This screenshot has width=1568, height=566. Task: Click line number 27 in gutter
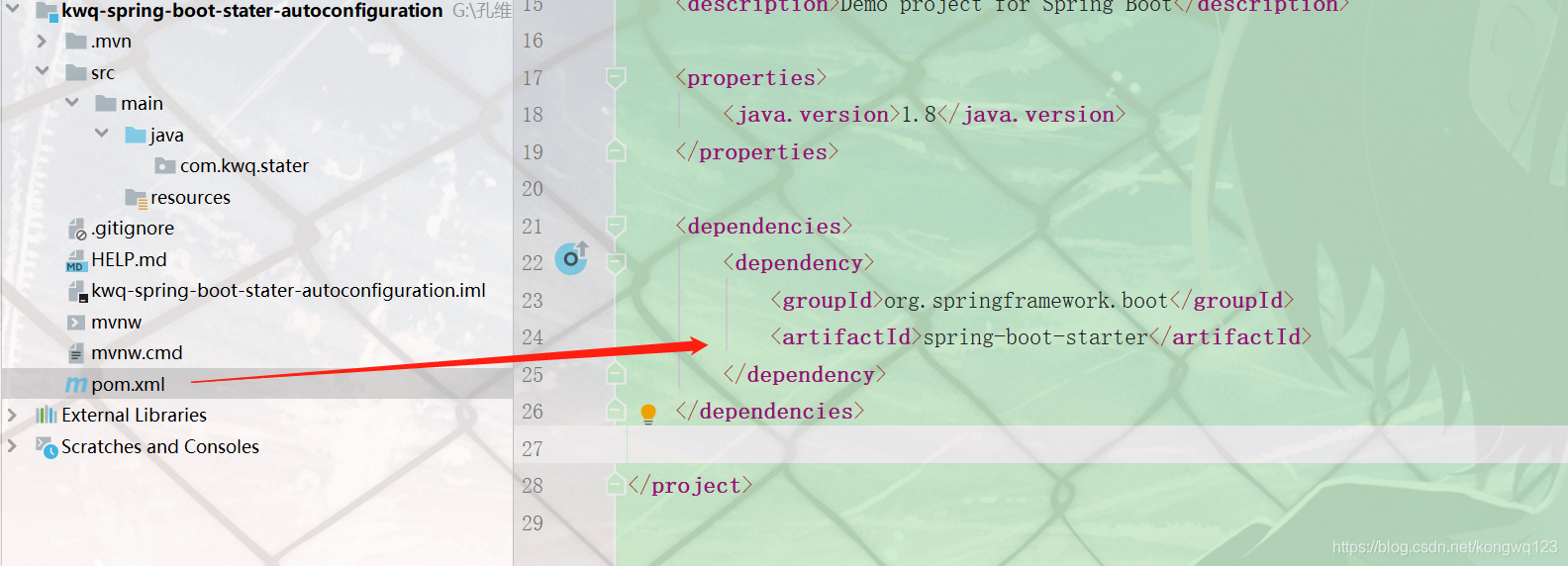[x=533, y=448]
